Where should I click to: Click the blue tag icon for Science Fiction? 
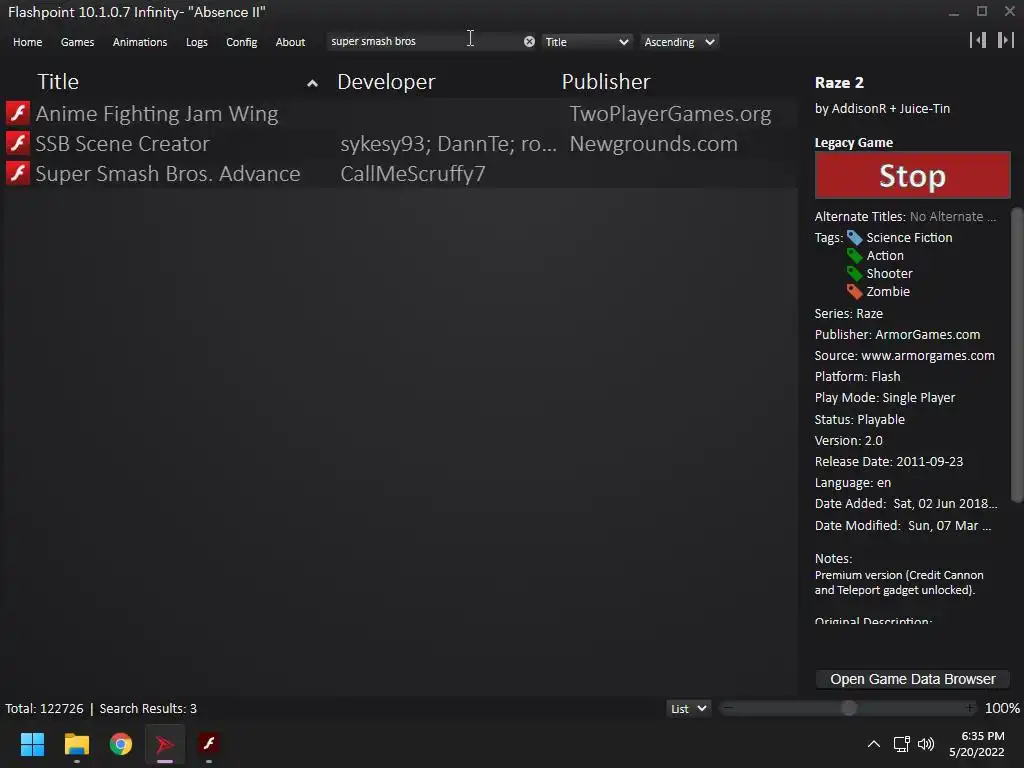coord(854,238)
